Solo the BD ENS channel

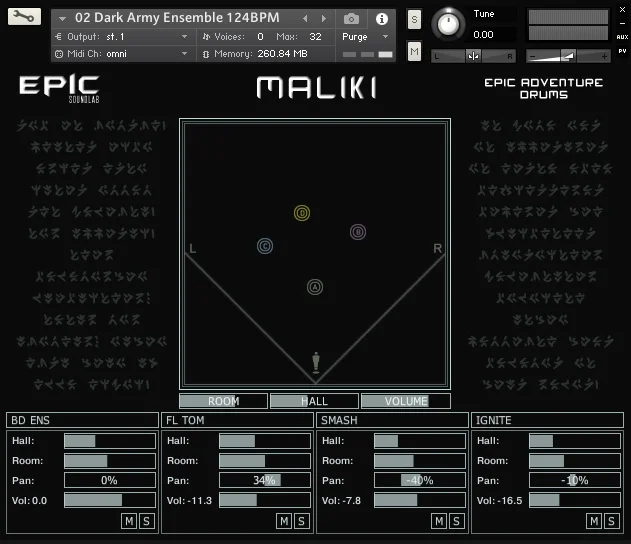pyautogui.click(x=146, y=521)
